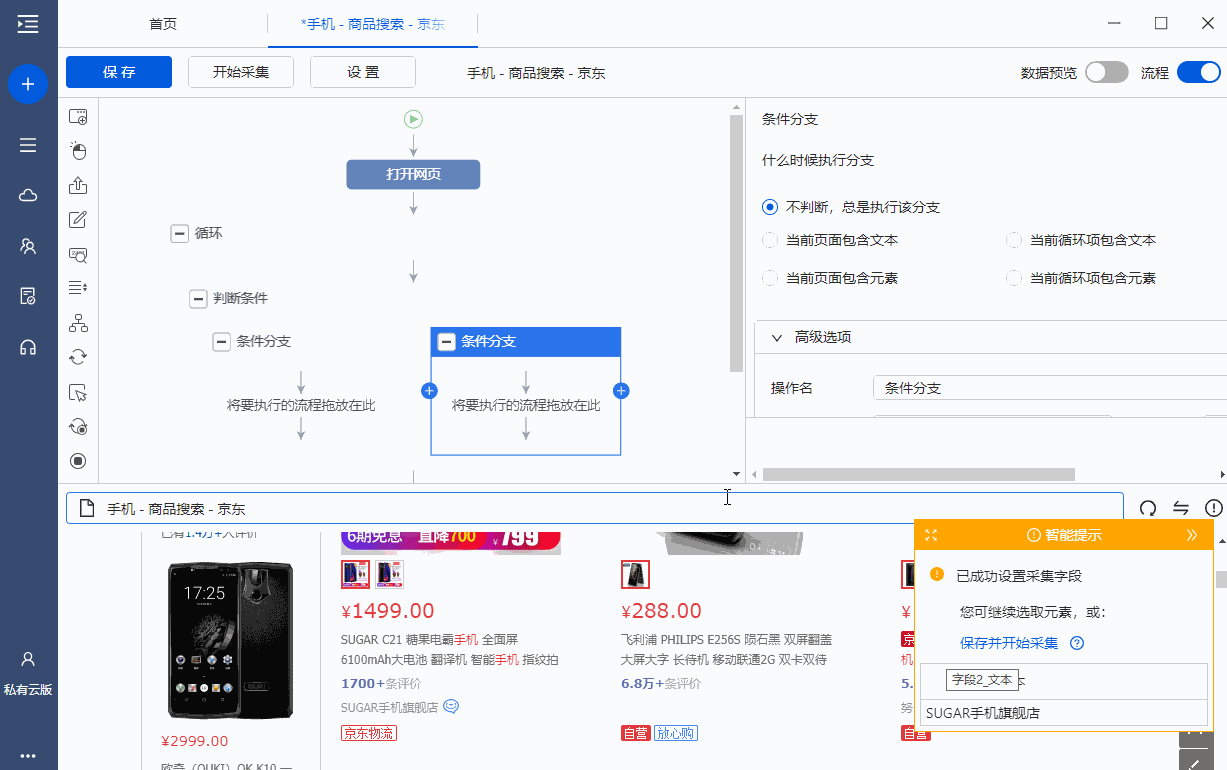1227x770 pixels.
Task: Select 当前循环项包含元素 radio option
Action: pyautogui.click(x=1014, y=278)
